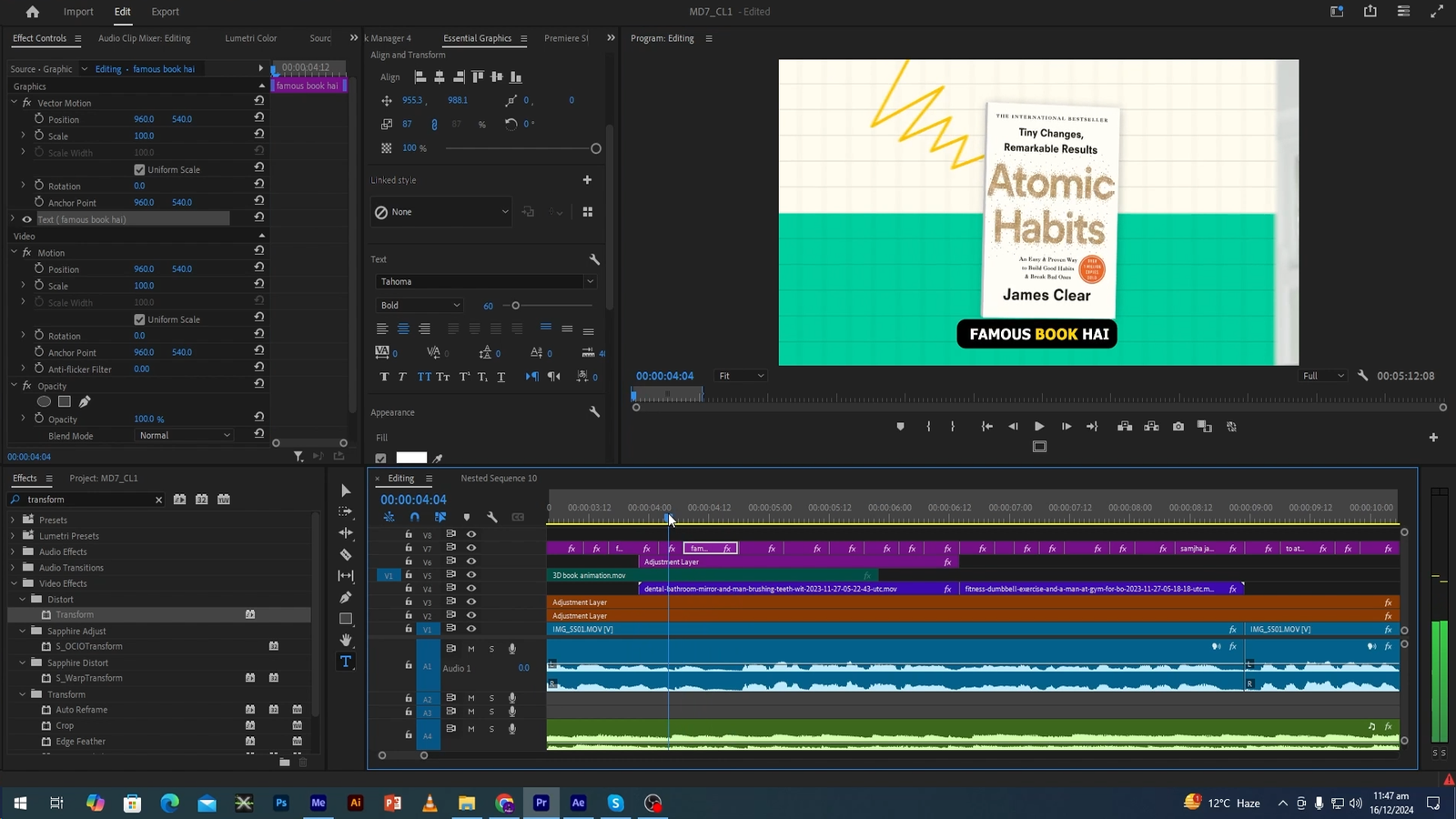Switch to Nested Sequence 10 tab
This screenshot has height=819, width=1456.
click(x=499, y=479)
